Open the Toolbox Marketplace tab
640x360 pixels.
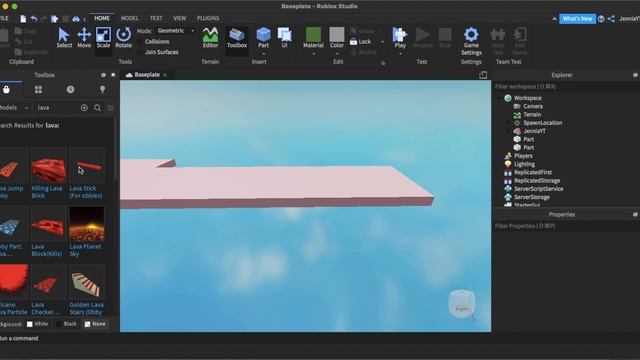[7, 89]
